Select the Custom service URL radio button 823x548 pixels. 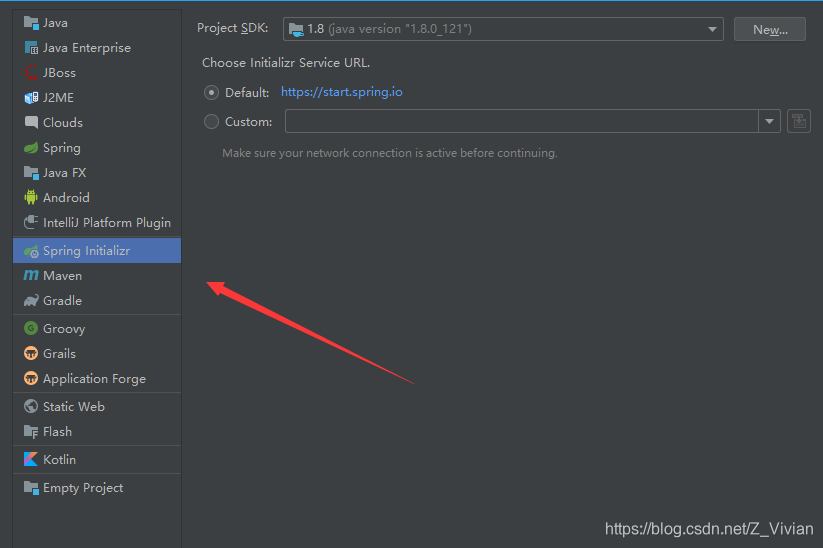[211, 122]
